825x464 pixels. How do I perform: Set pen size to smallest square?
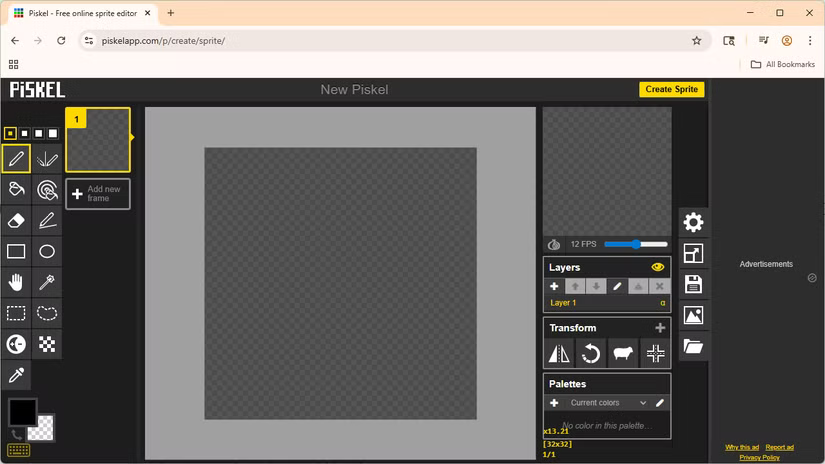coord(10,133)
